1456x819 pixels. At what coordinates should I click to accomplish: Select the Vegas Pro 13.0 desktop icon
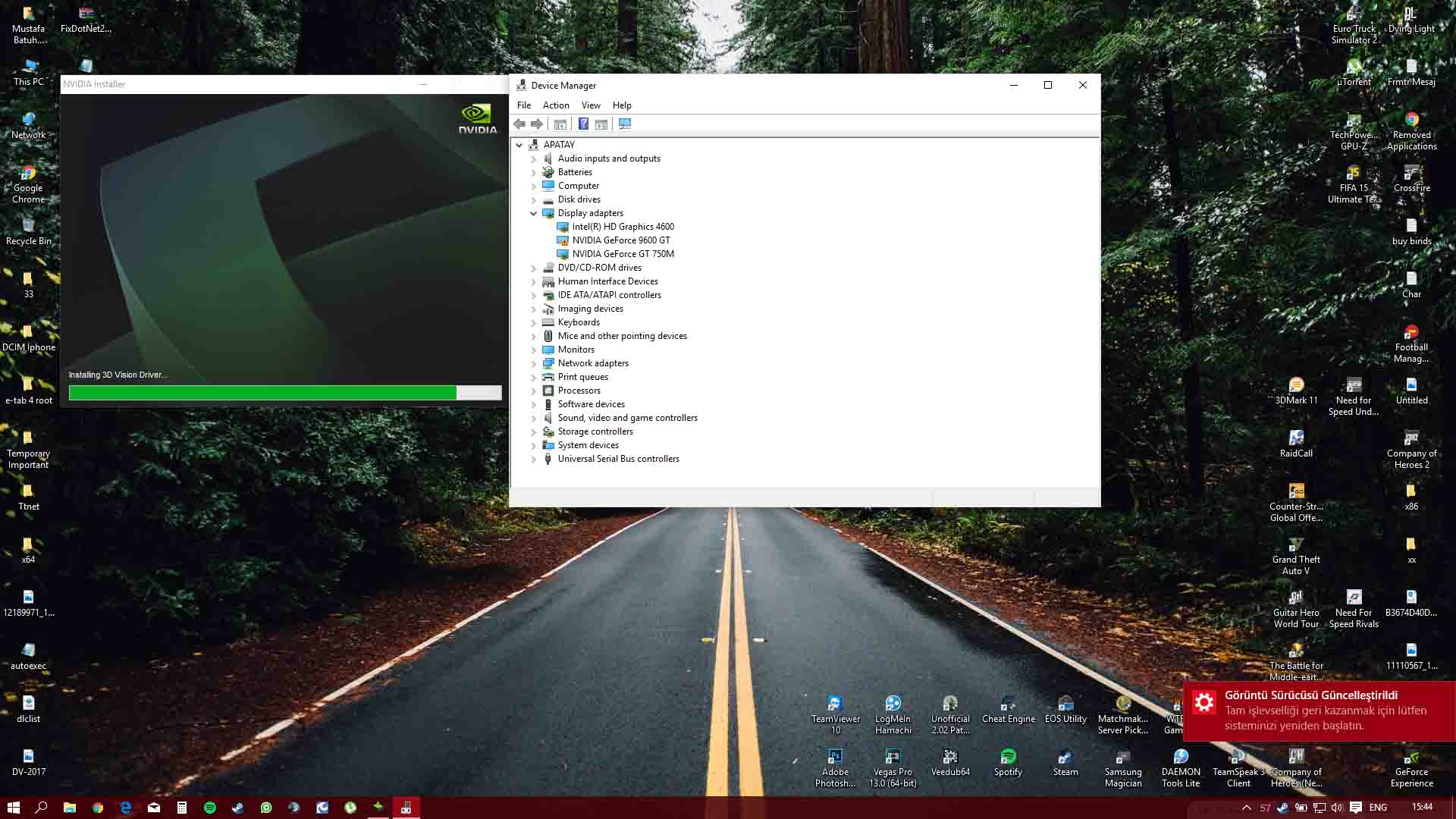(x=893, y=767)
